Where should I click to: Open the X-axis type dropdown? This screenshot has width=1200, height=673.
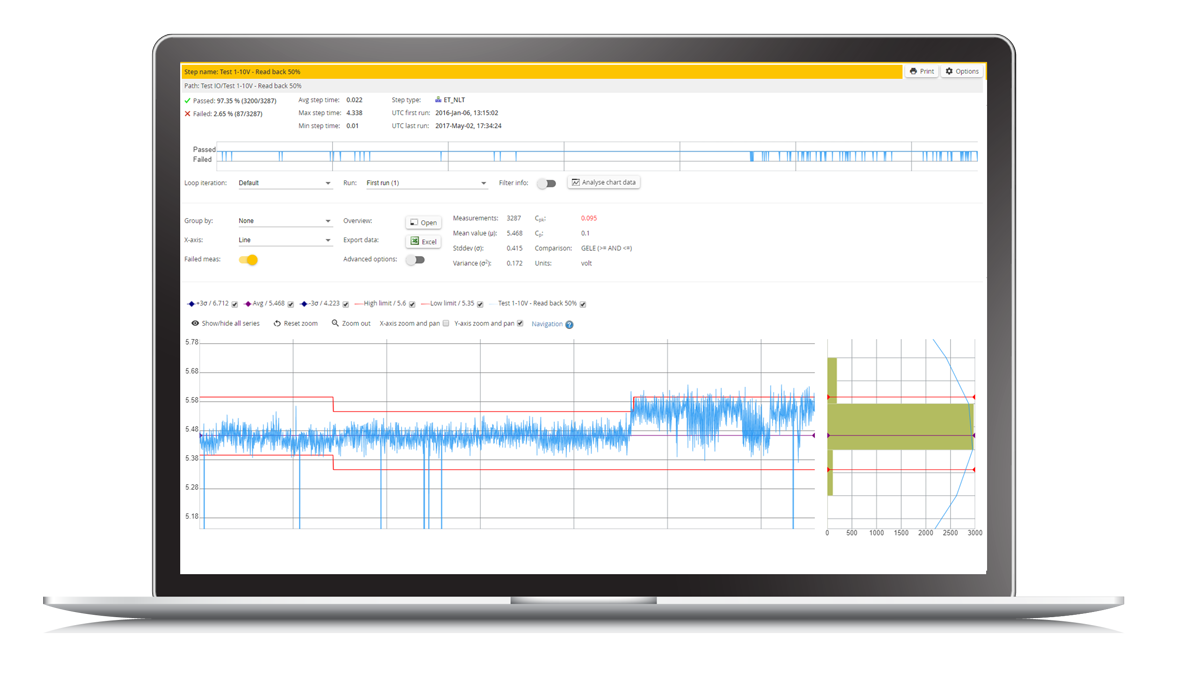tap(285, 241)
